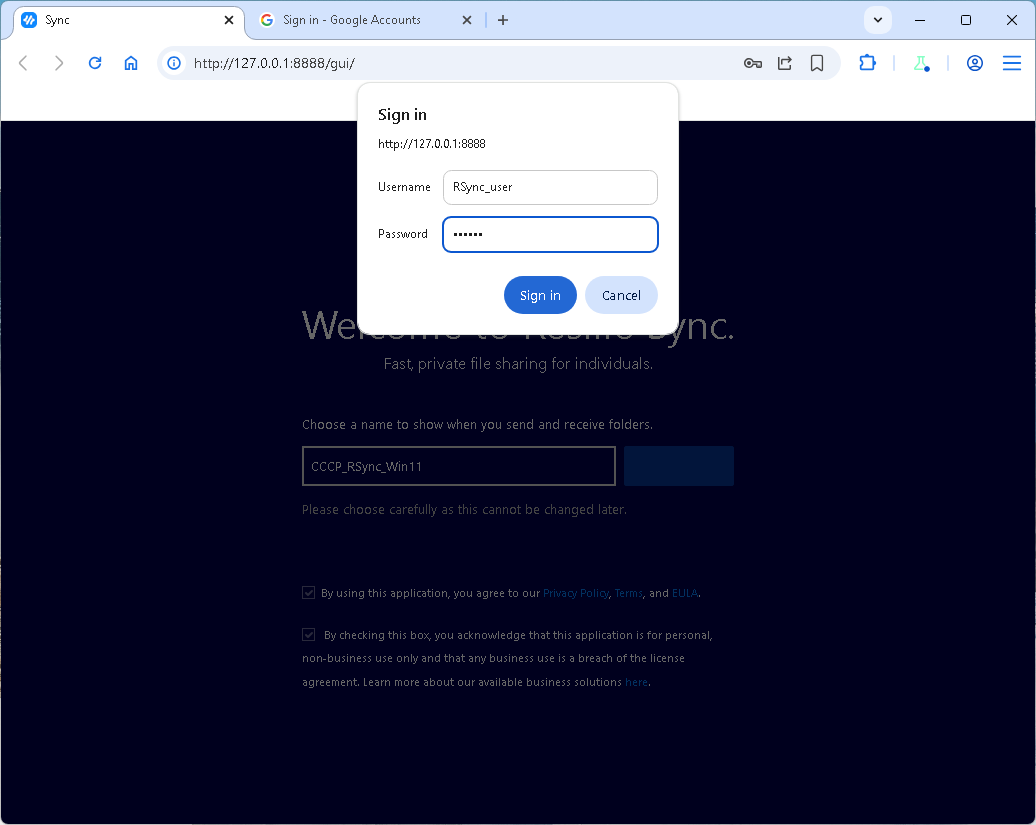
Task: Focus the Username field
Action: (x=550, y=187)
